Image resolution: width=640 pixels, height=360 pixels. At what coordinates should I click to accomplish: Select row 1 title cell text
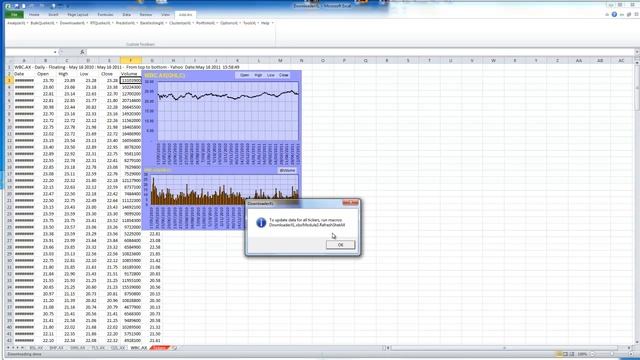(127, 67)
